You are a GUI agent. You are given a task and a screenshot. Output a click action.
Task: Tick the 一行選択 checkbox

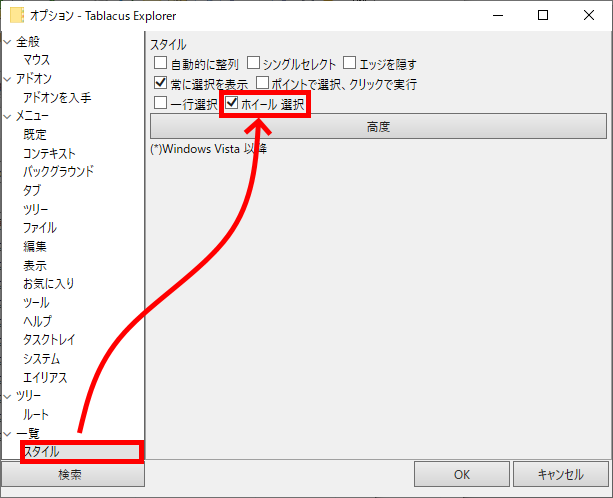(160, 103)
